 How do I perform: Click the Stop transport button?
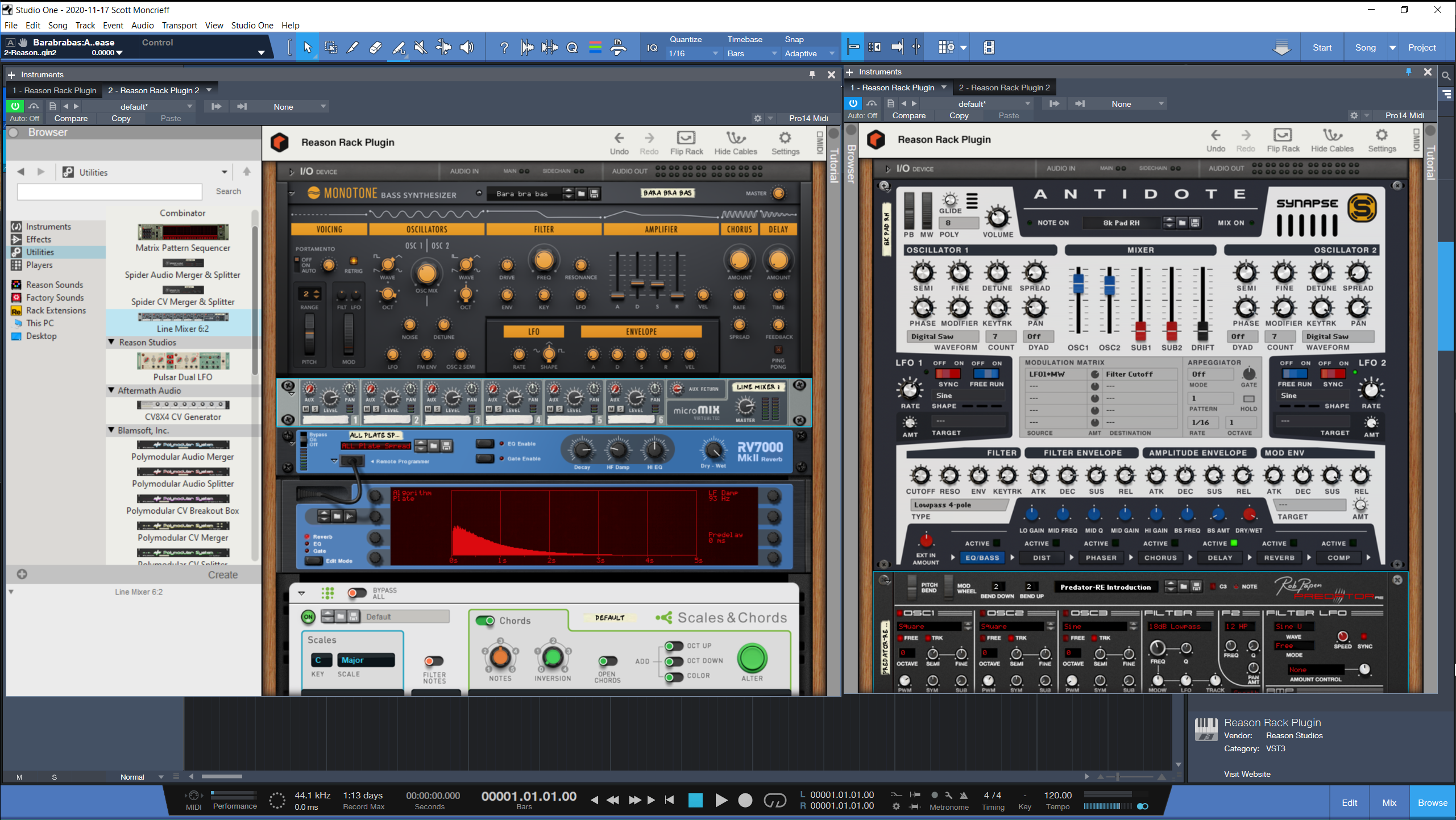pyautogui.click(x=695, y=801)
